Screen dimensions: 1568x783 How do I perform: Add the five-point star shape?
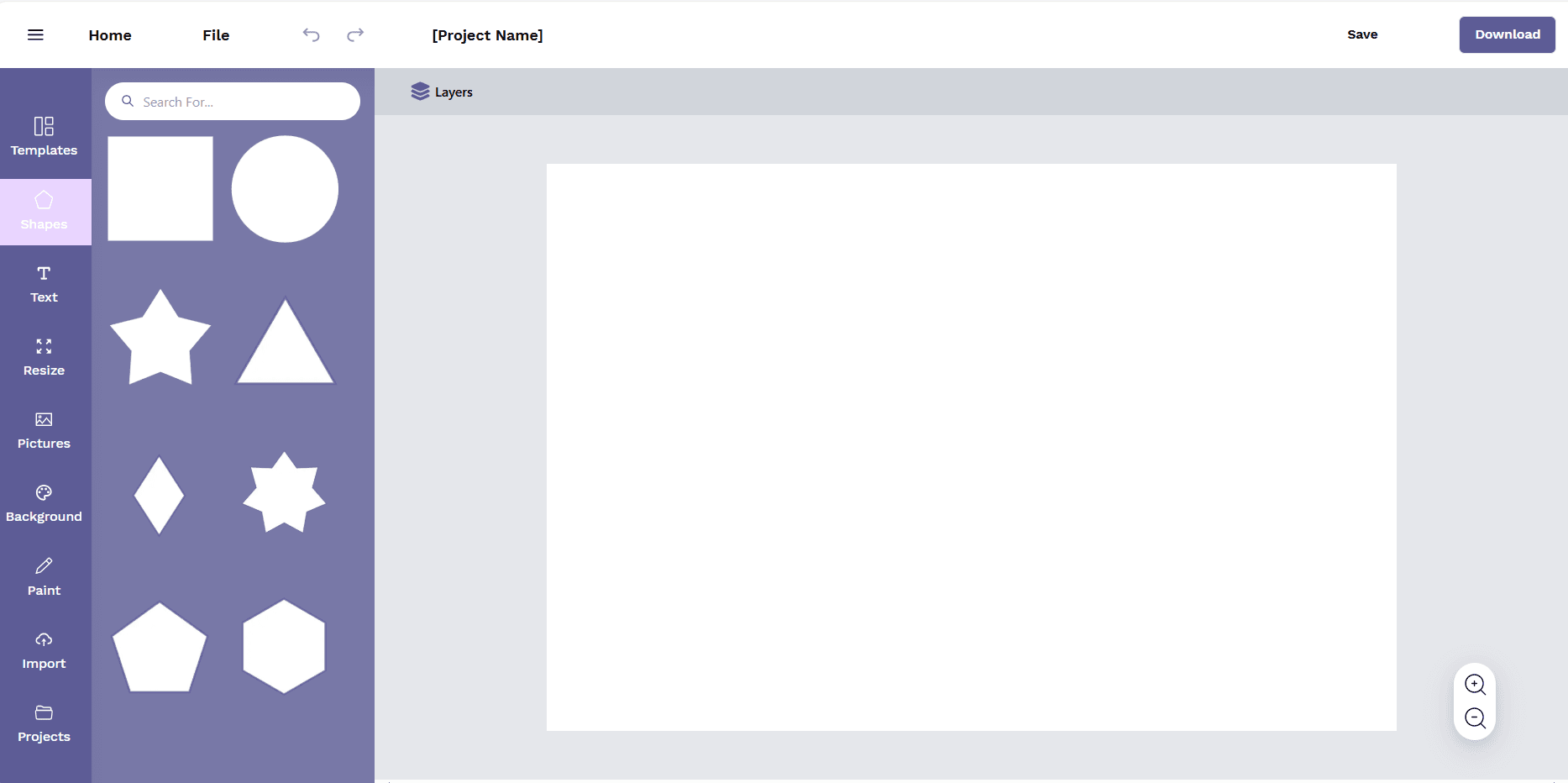click(x=160, y=339)
